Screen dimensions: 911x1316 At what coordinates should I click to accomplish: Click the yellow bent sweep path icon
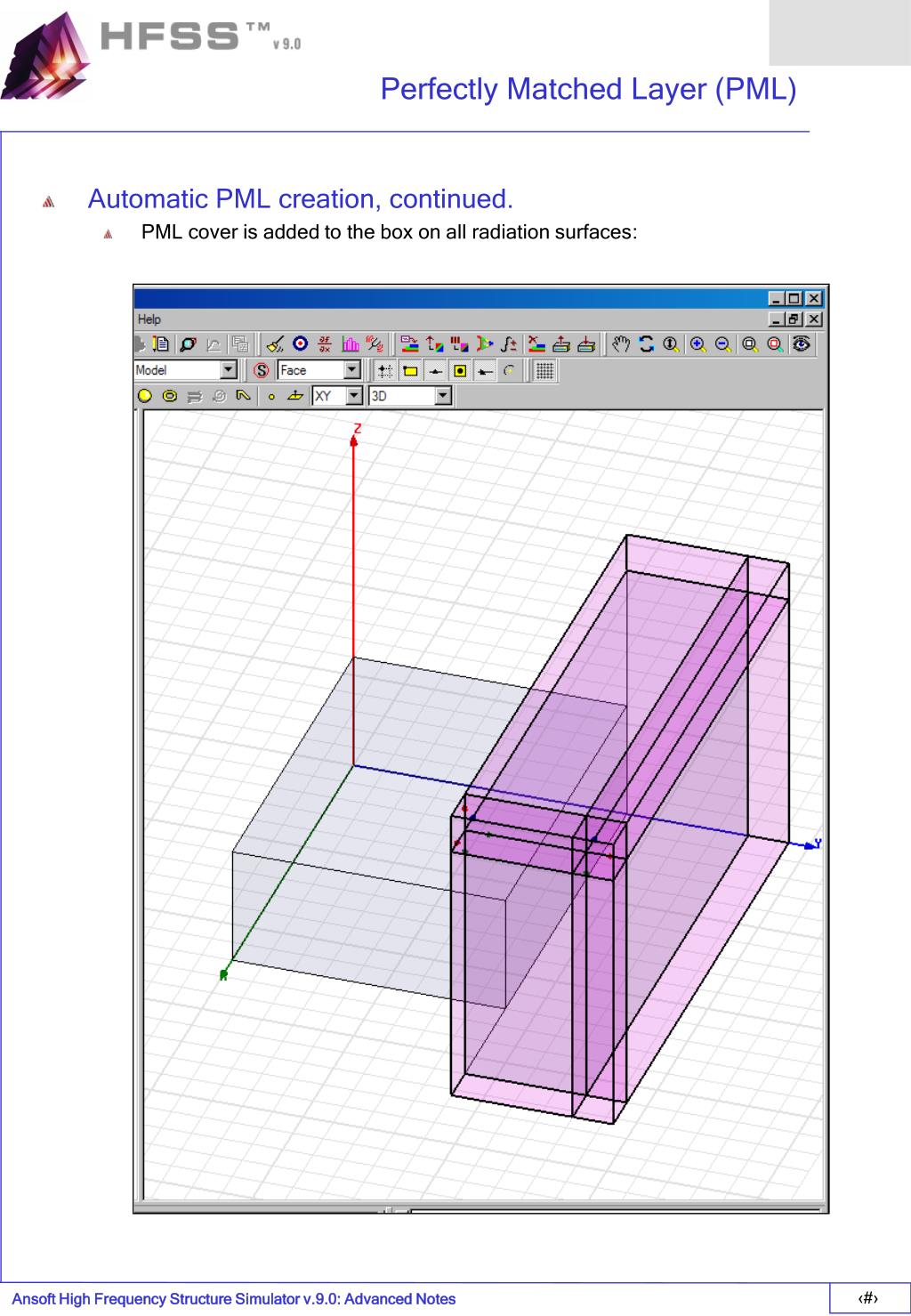[243, 396]
